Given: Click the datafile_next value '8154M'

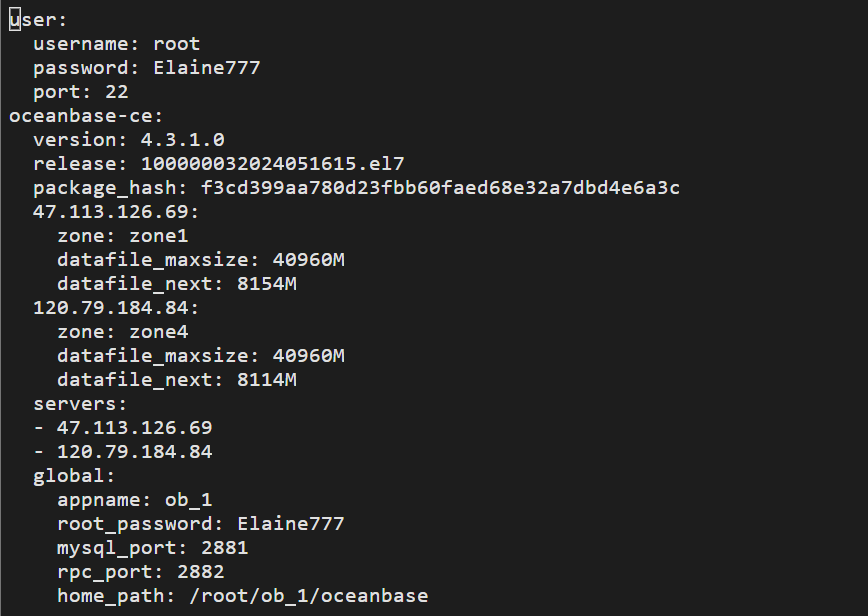Looking at the screenshot, I should (x=267, y=283).
